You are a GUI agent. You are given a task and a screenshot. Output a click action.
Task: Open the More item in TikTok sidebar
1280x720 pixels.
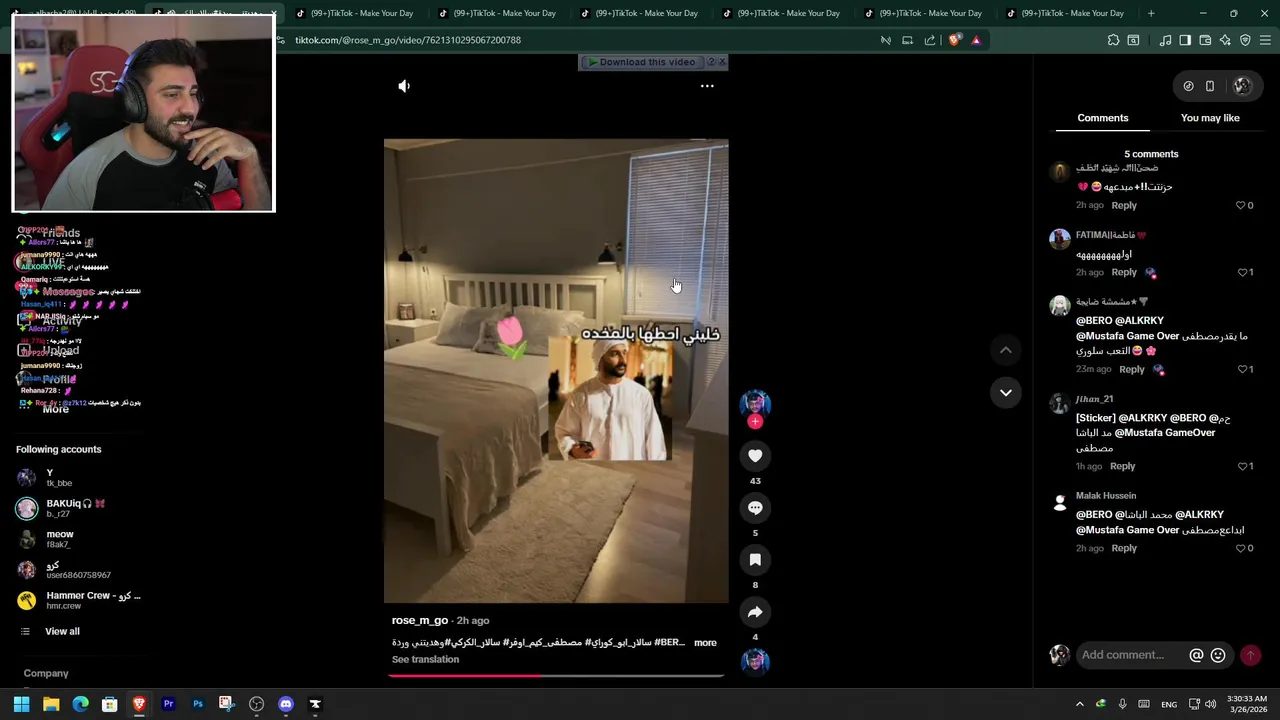point(56,409)
